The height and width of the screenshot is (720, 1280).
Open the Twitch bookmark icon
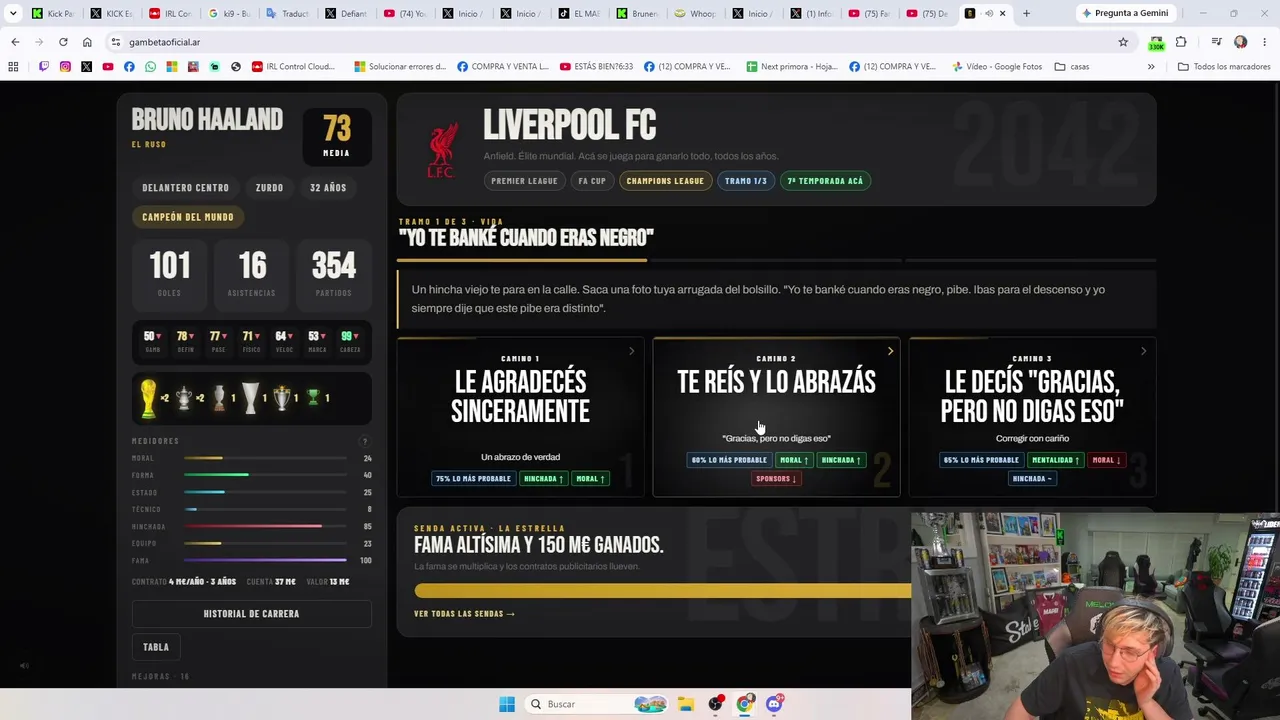point(44,67)
